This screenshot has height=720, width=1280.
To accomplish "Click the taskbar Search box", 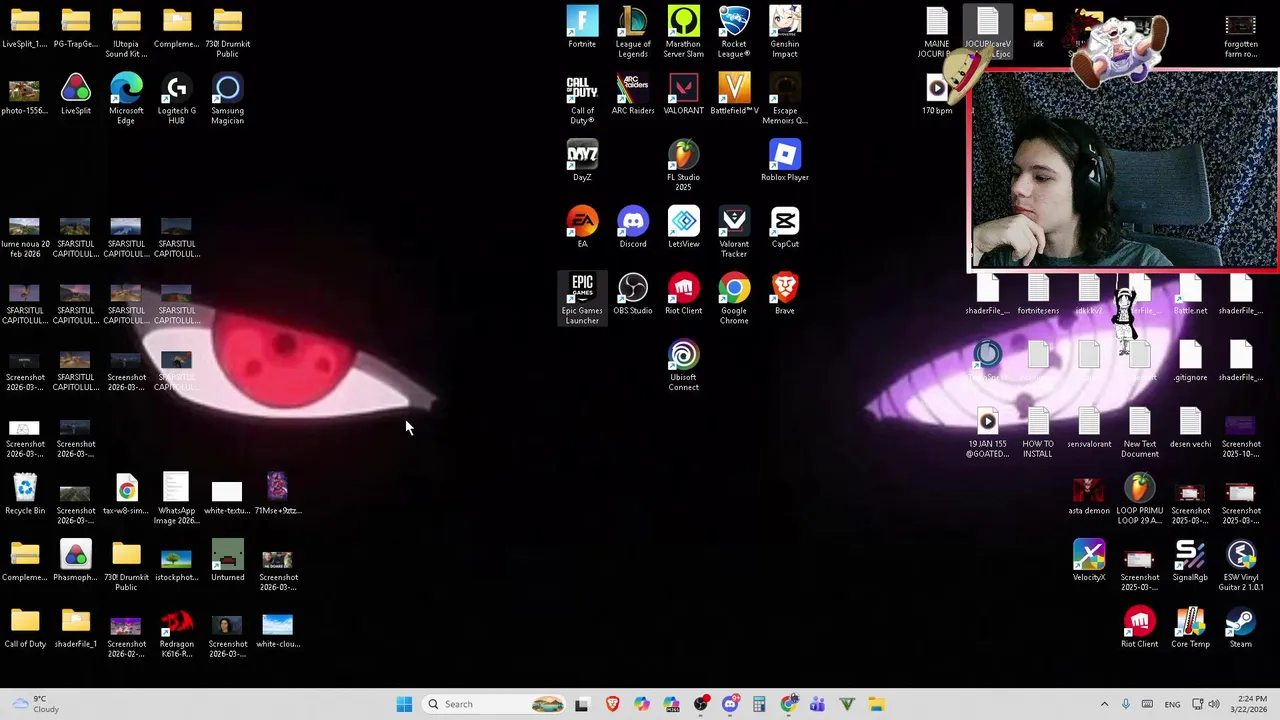I will (x=493, y=704).
